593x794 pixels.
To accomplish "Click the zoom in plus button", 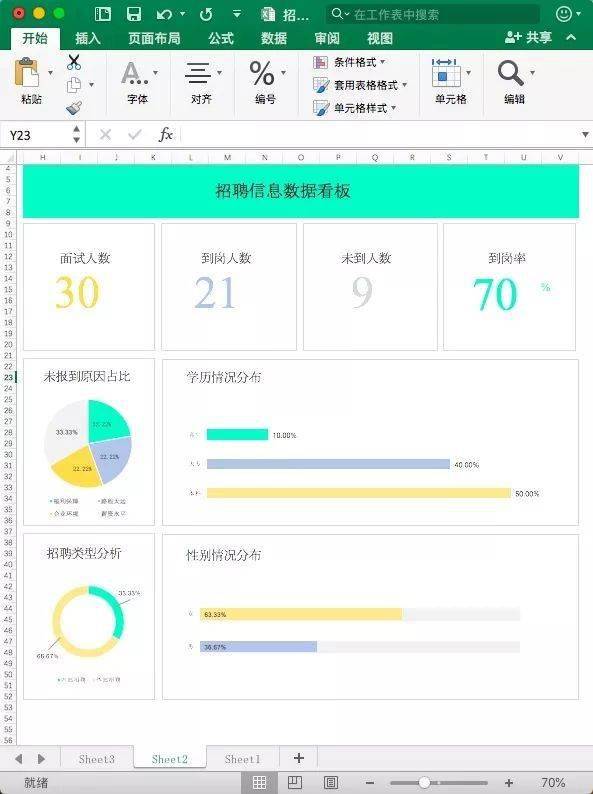I will [509, 783].
